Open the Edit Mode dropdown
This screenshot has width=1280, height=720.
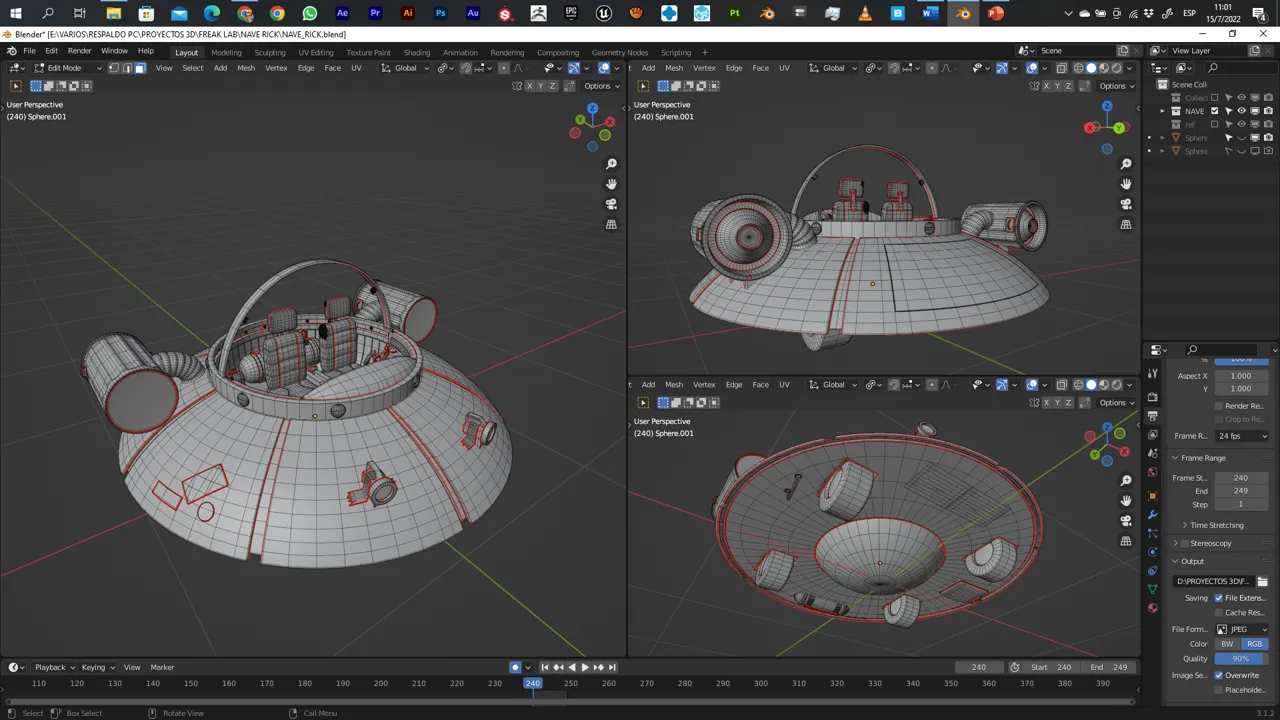point(68,68)
